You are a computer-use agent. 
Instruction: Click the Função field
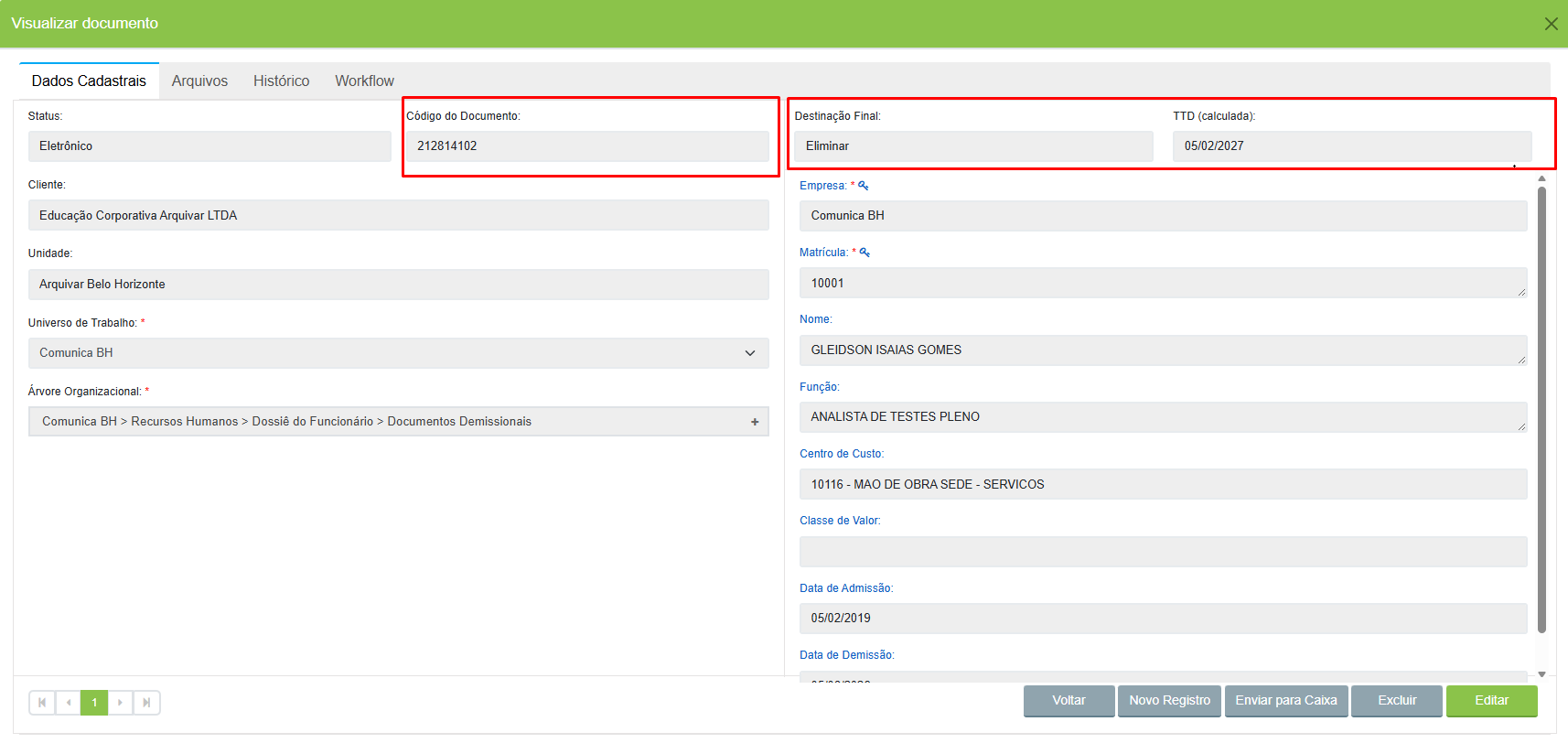tap(1163, 417)
